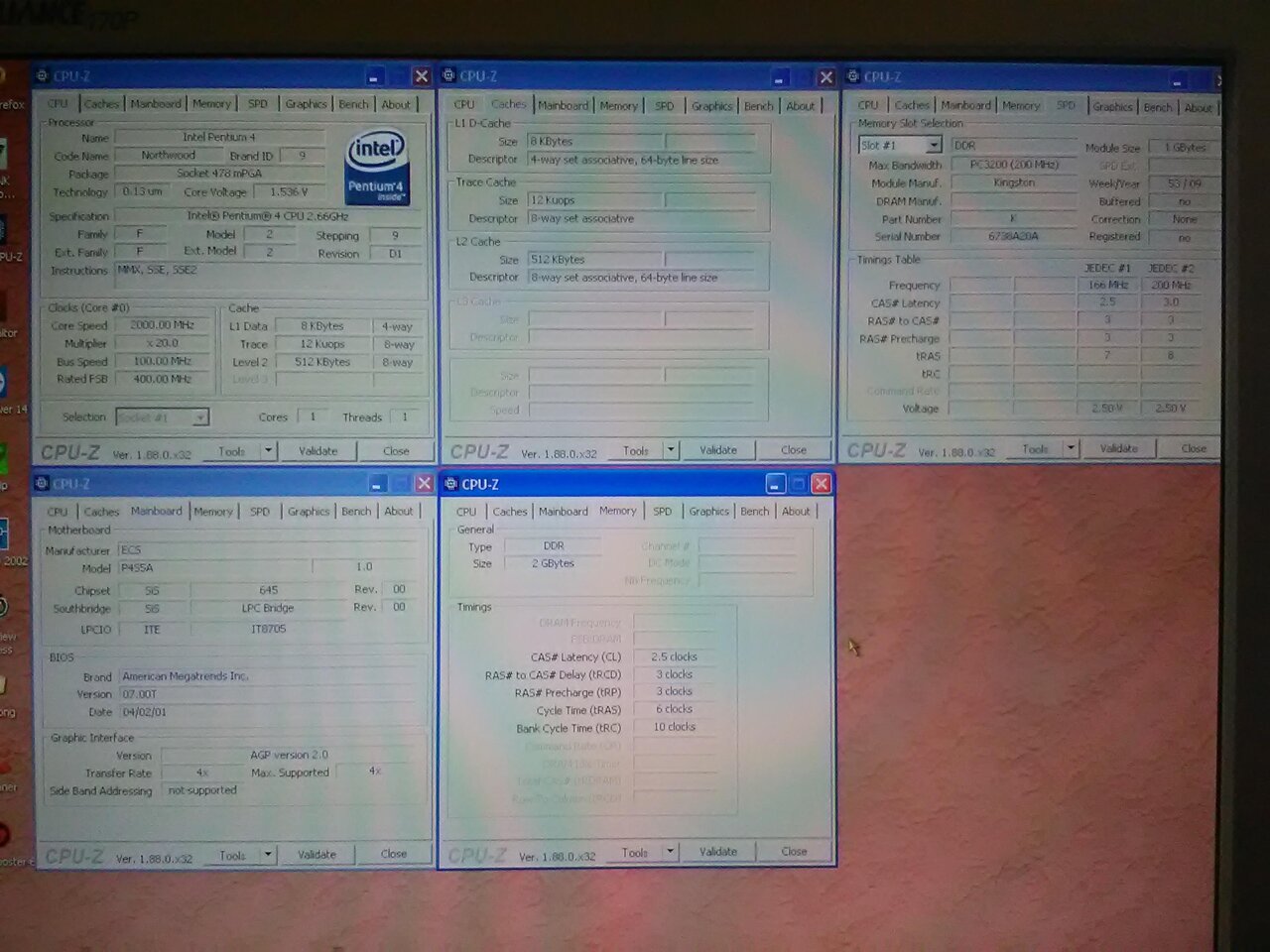
Task: Expand the Tools arrow in the Mainboard window
Action: click(x=267, y=855)
